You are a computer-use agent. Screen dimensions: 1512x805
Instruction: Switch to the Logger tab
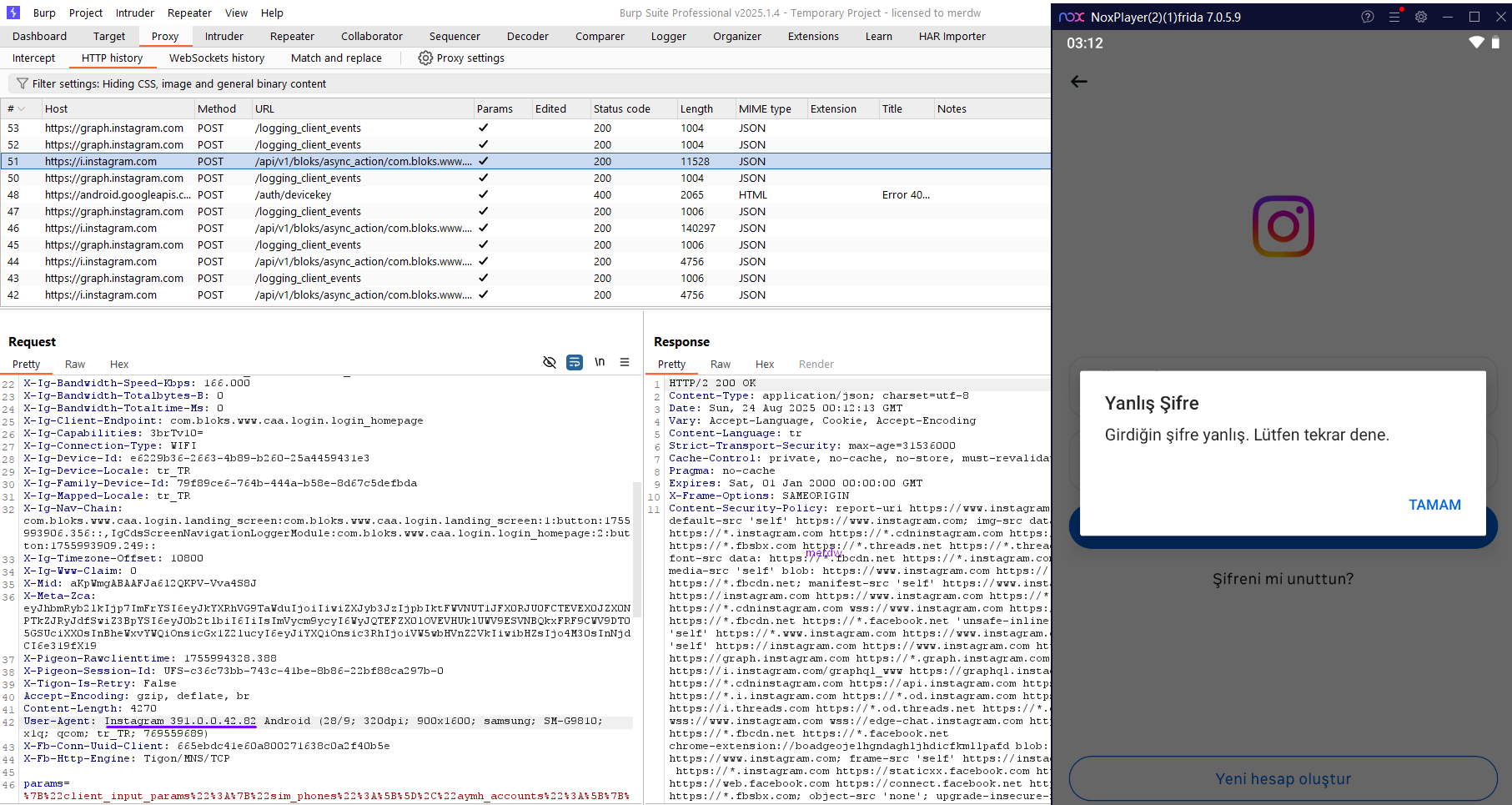tap(669, 36)
